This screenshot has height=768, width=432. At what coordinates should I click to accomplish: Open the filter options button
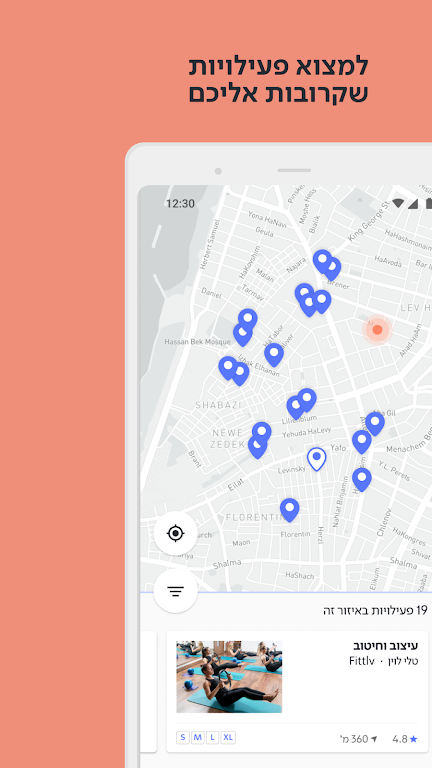175,591
